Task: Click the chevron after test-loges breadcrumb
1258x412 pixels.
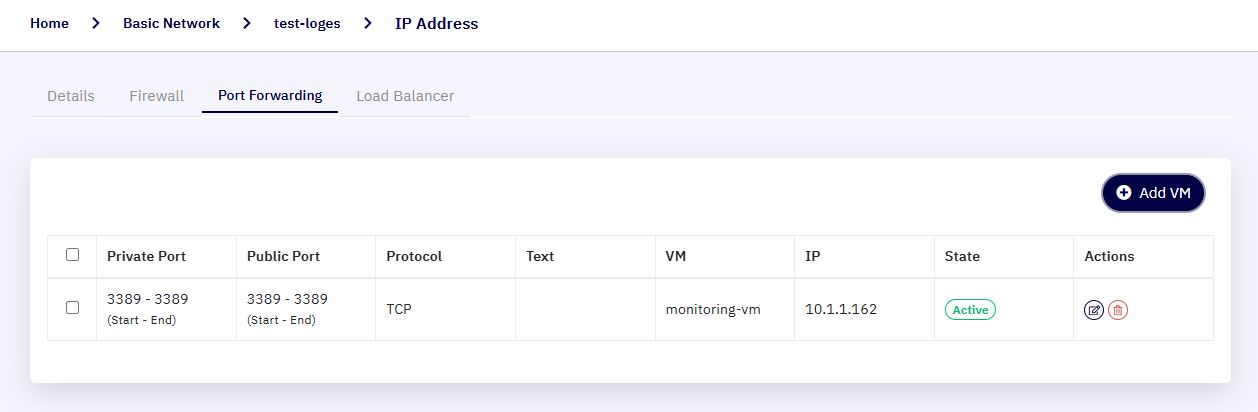Action: tap(368, 23)
